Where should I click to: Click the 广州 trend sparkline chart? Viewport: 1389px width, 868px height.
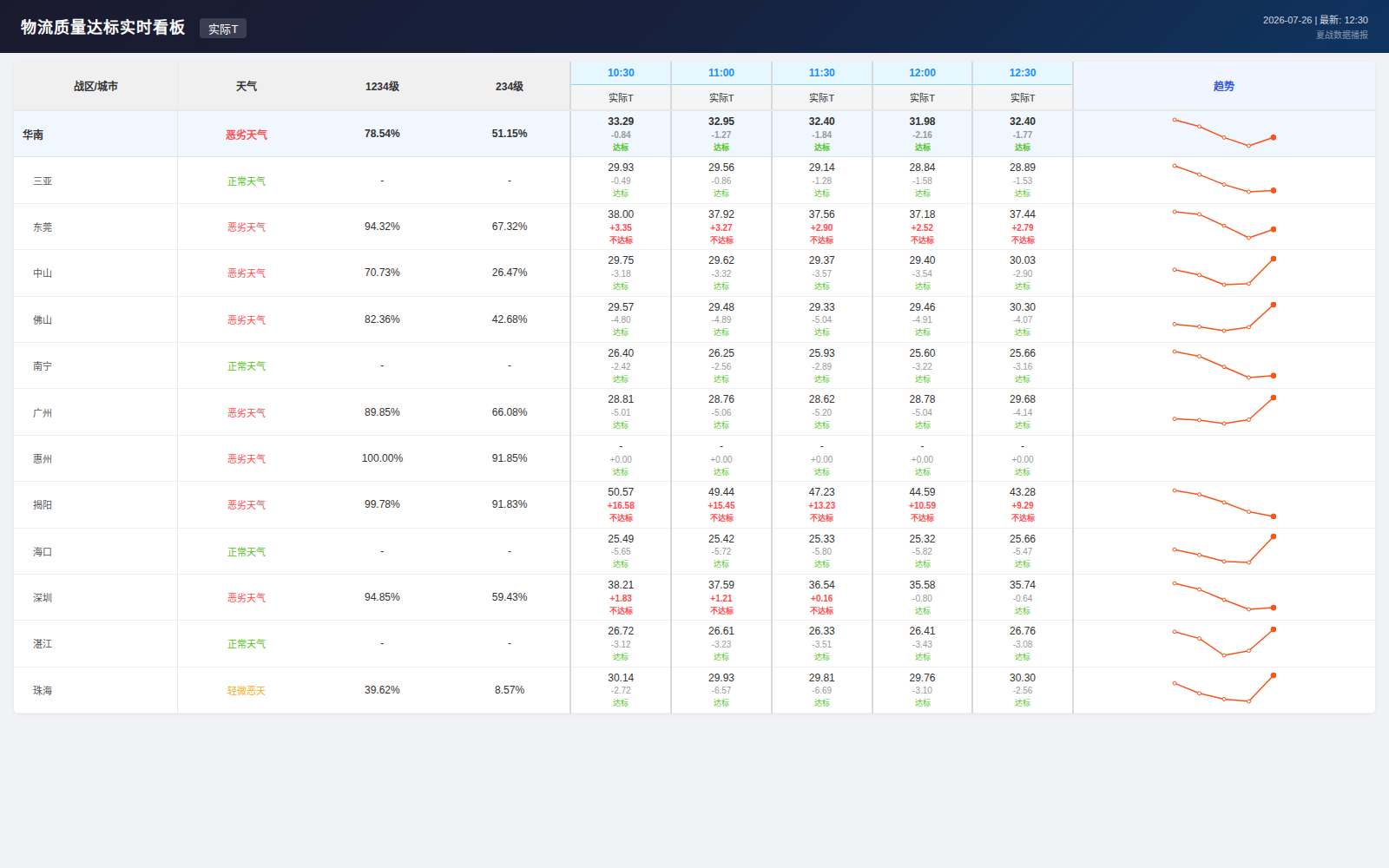[1224, 411]
